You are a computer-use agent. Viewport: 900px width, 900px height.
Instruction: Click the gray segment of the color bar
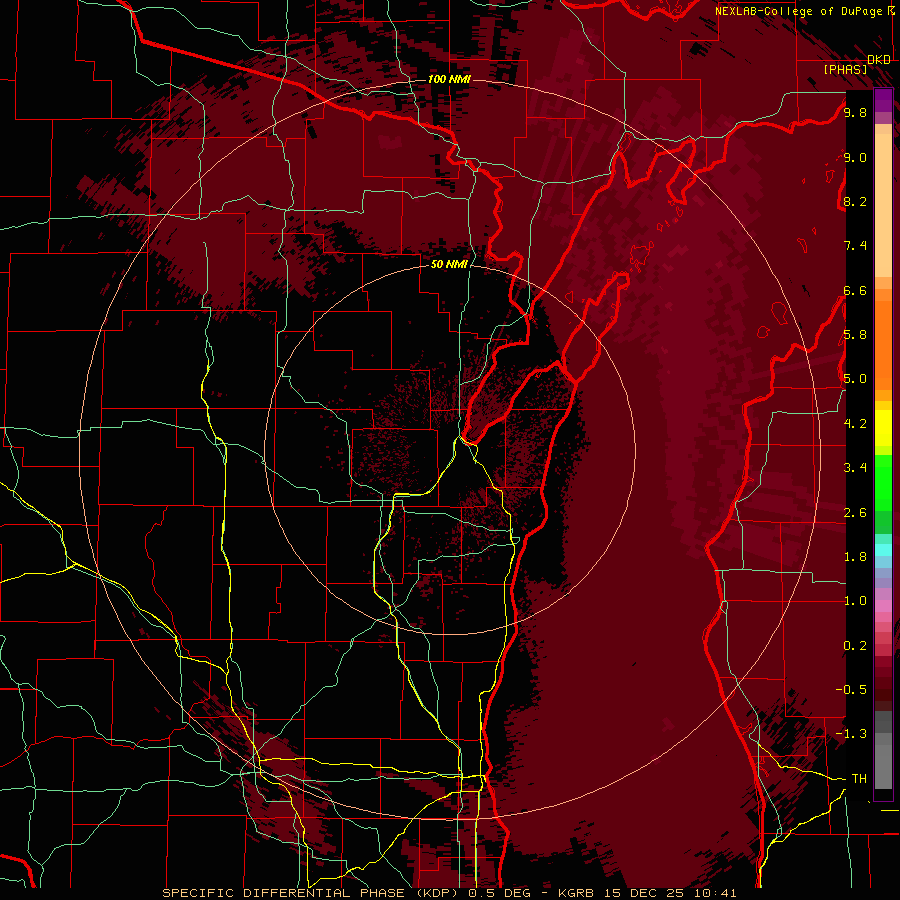point(883,752)
